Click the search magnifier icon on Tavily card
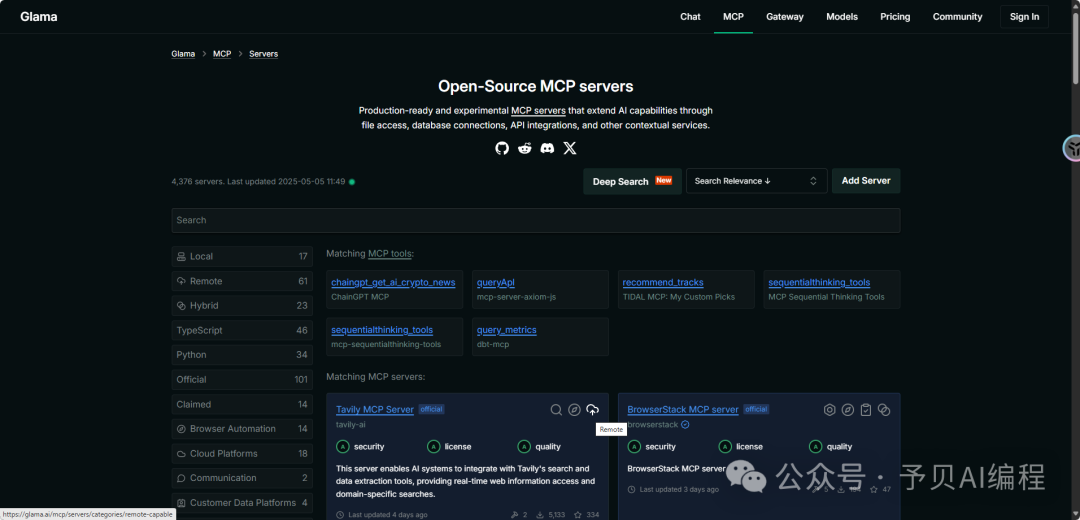Viewport: 1080px width, 520px height. click(556, 410)
